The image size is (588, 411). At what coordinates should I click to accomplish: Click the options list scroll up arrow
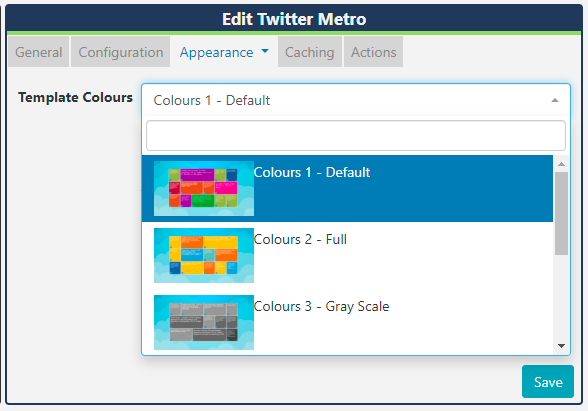[x=561, y=164]
